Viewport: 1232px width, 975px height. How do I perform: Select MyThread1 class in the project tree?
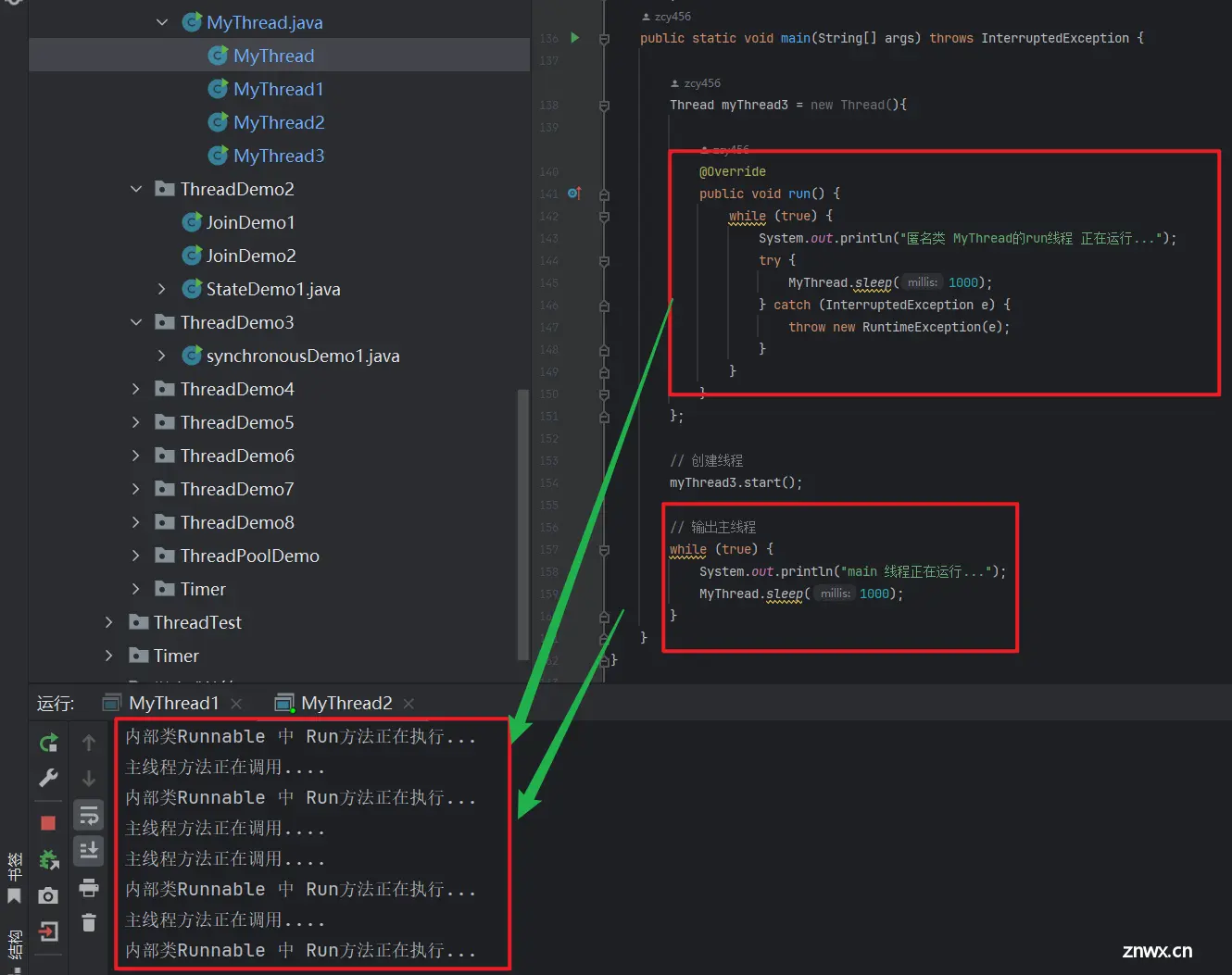(278, 89)
